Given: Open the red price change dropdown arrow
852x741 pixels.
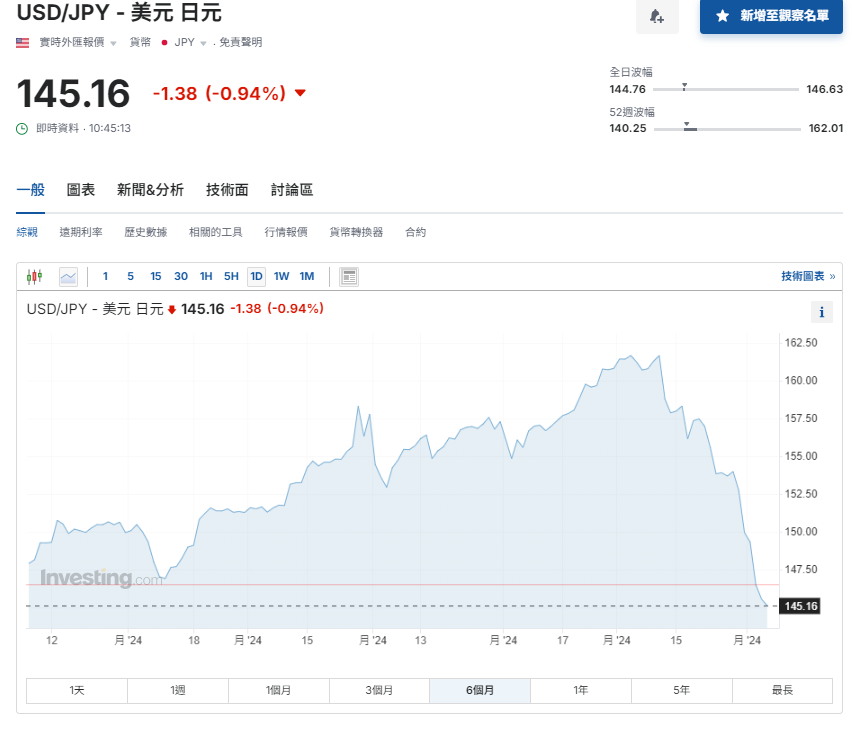Looking at the screenshot, I should 300,93.
